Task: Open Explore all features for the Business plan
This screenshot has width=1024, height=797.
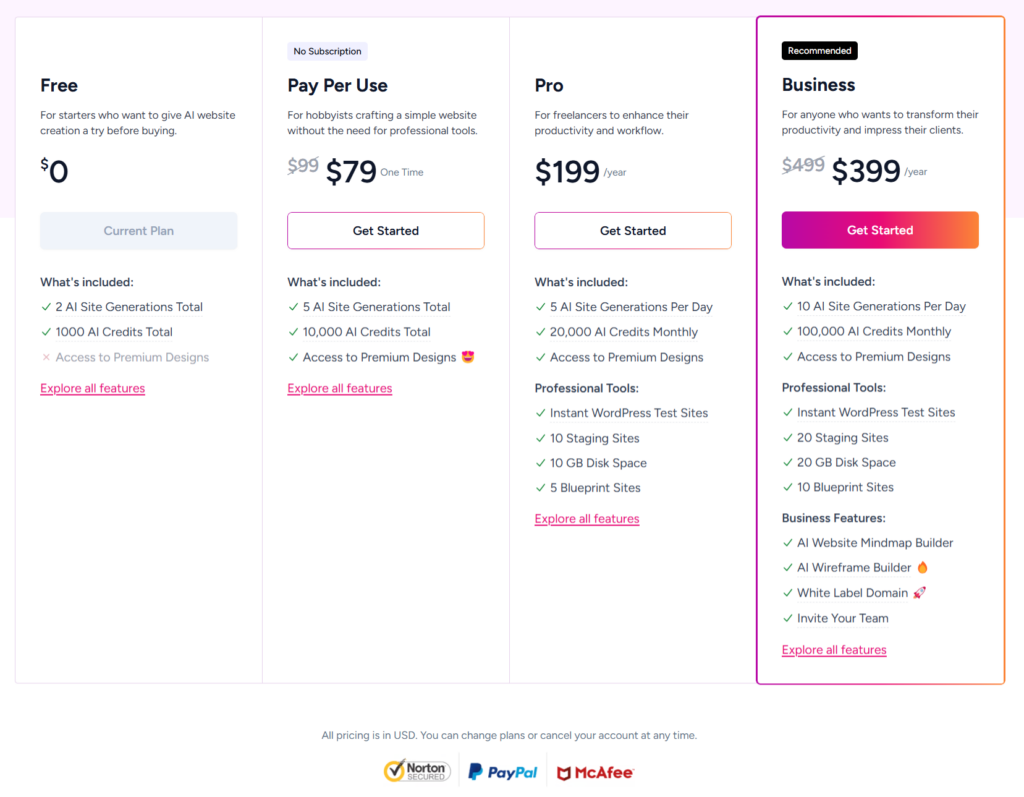Action: 834,649
